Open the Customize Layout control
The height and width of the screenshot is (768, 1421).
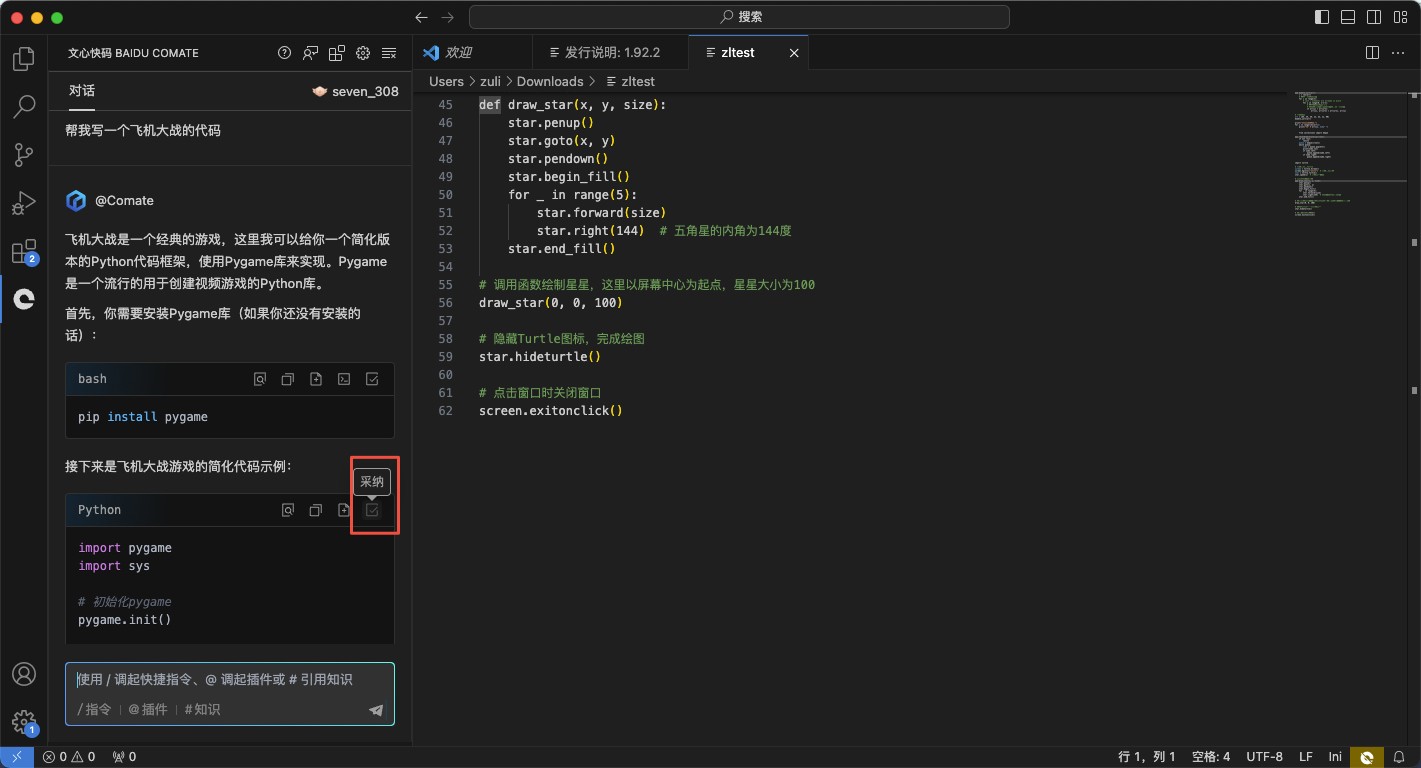coord(1399,17)
